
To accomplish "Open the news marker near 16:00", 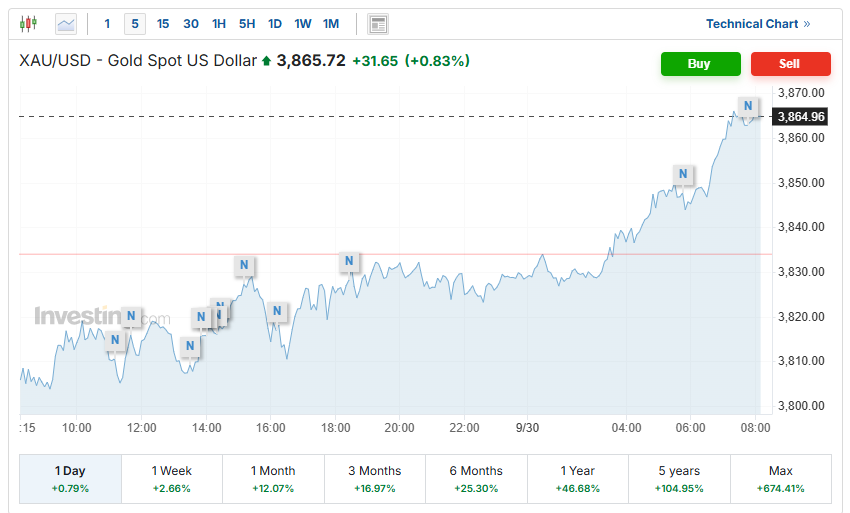I will tap(277, 312).
